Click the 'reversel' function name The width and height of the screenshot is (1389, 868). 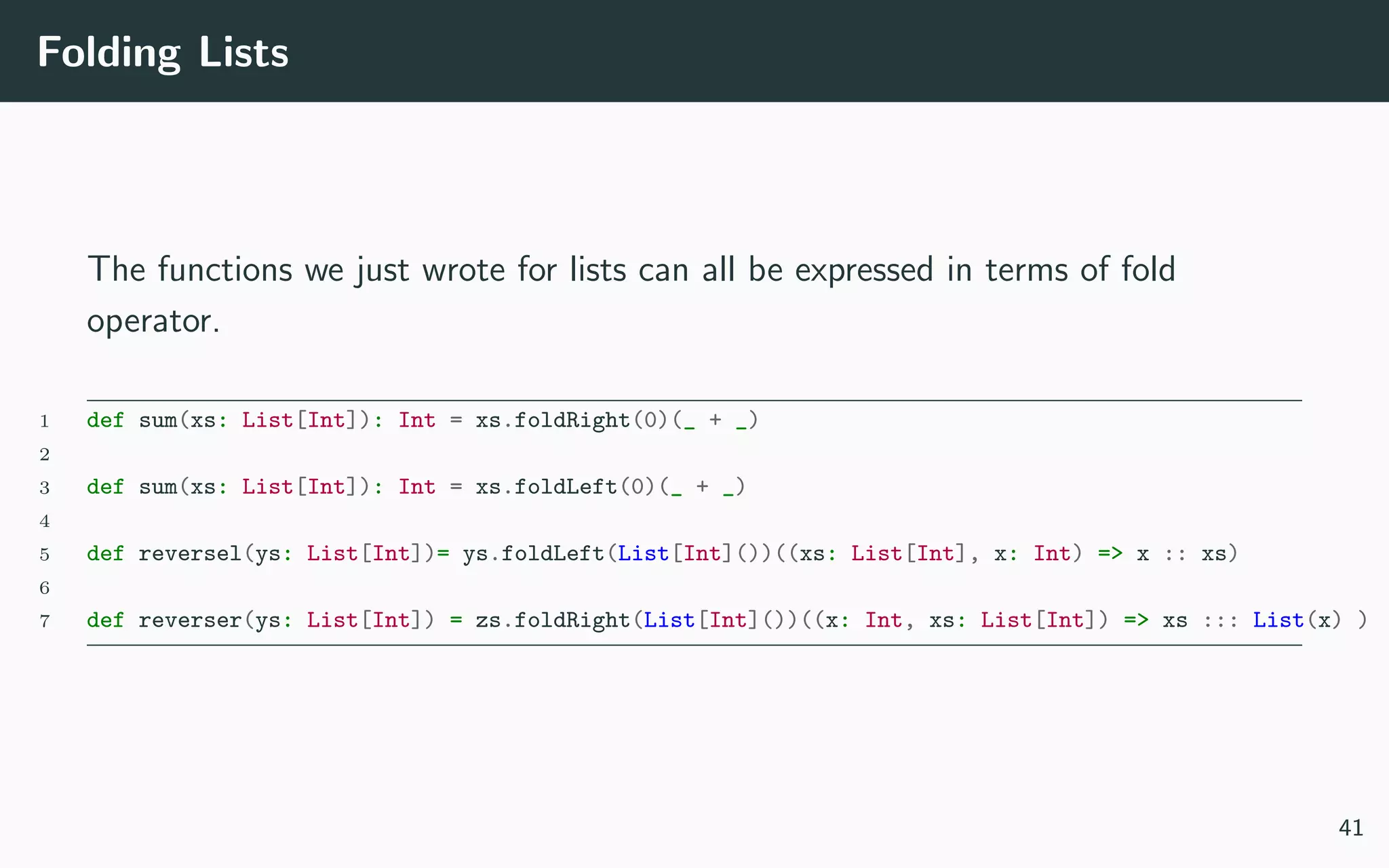pos(190,554)
